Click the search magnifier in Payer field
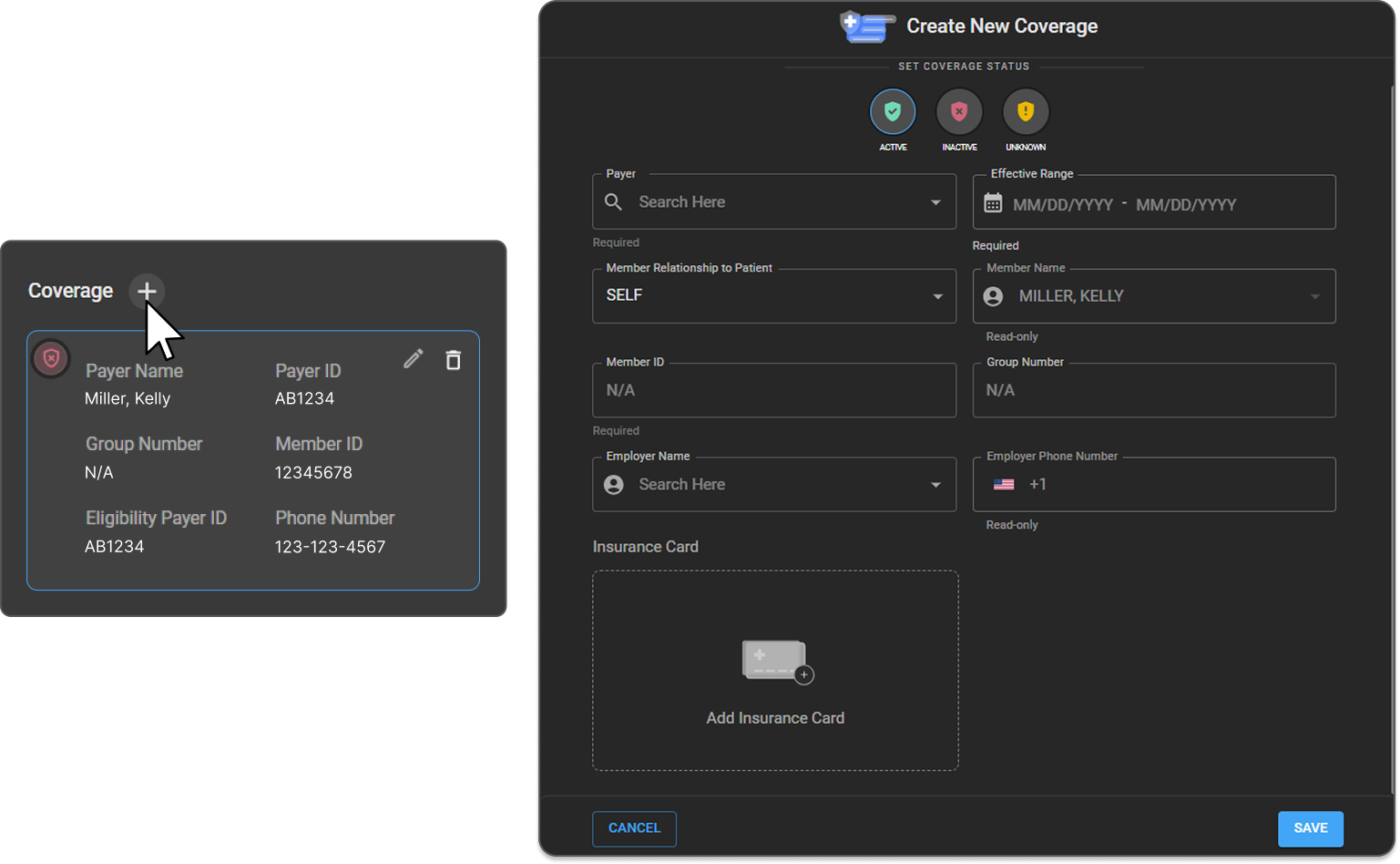The width and height of the screenshot is (1400, 864). pyautogui.click(x=614, y=202)
